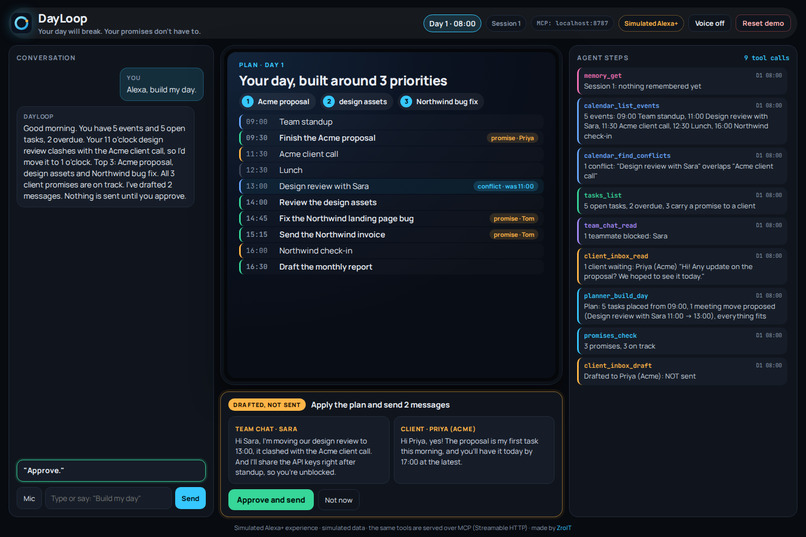Open the ZrolT link in footer
This screenshot has height=537, width=806.
tap(564, 528)
